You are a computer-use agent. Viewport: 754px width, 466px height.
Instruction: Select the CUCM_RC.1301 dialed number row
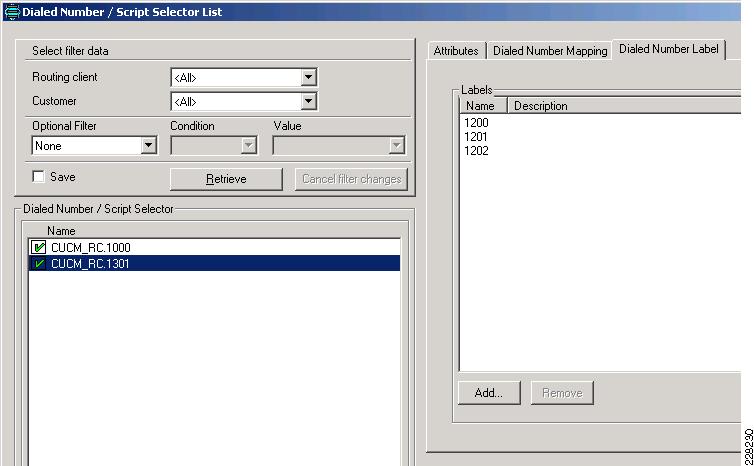214,263
